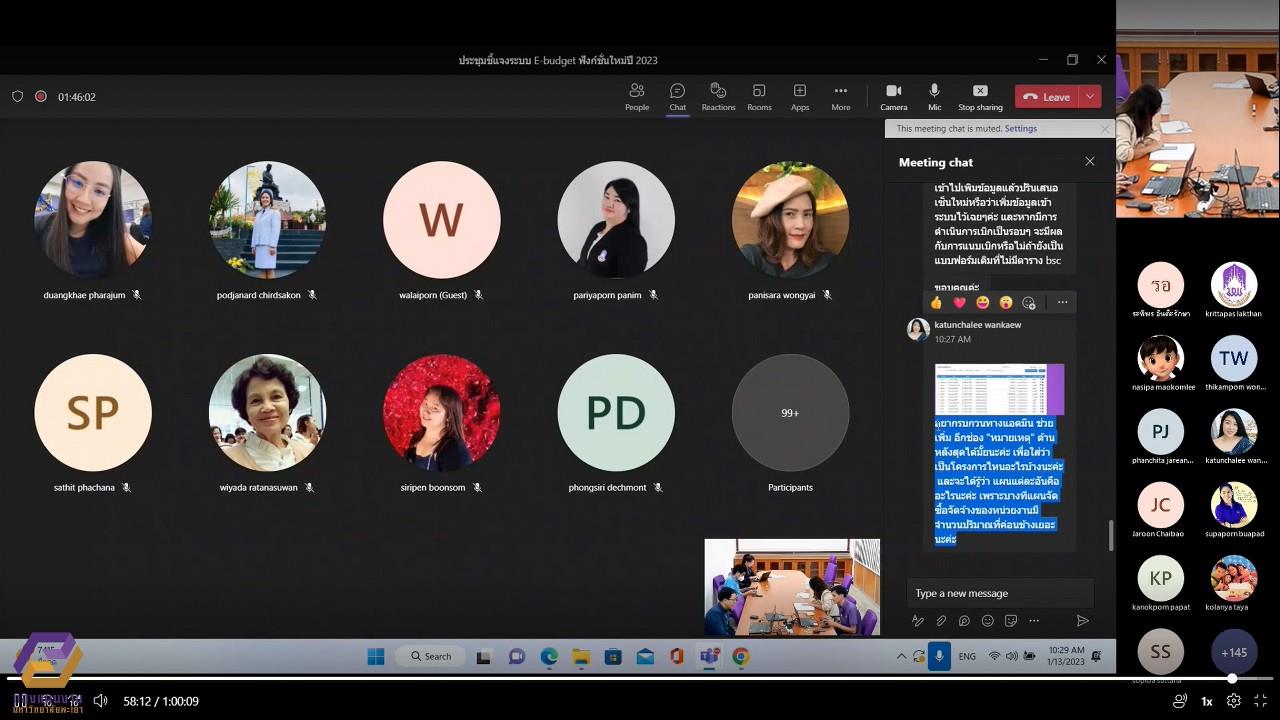
Task: Open the People panel
Action: pos(637,96)
